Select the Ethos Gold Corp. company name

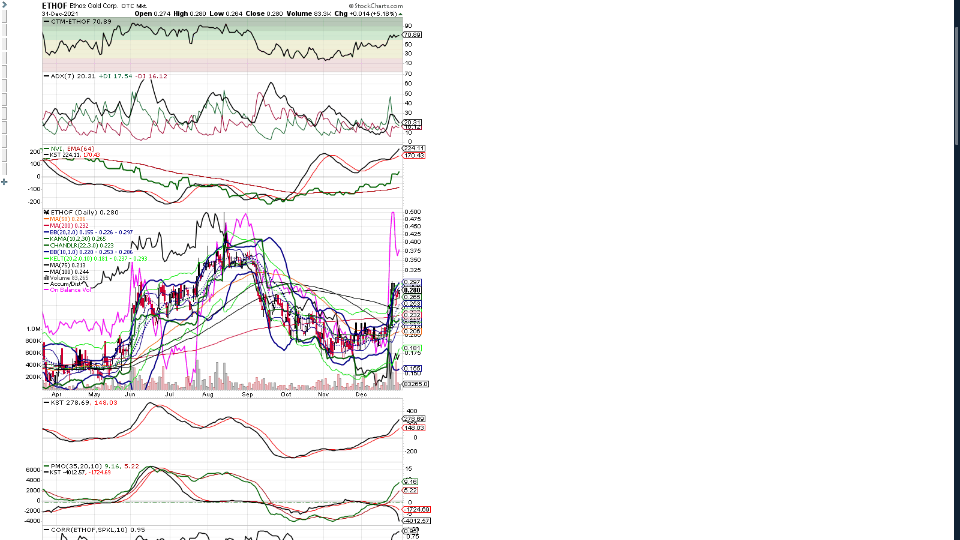coord(94,6)
